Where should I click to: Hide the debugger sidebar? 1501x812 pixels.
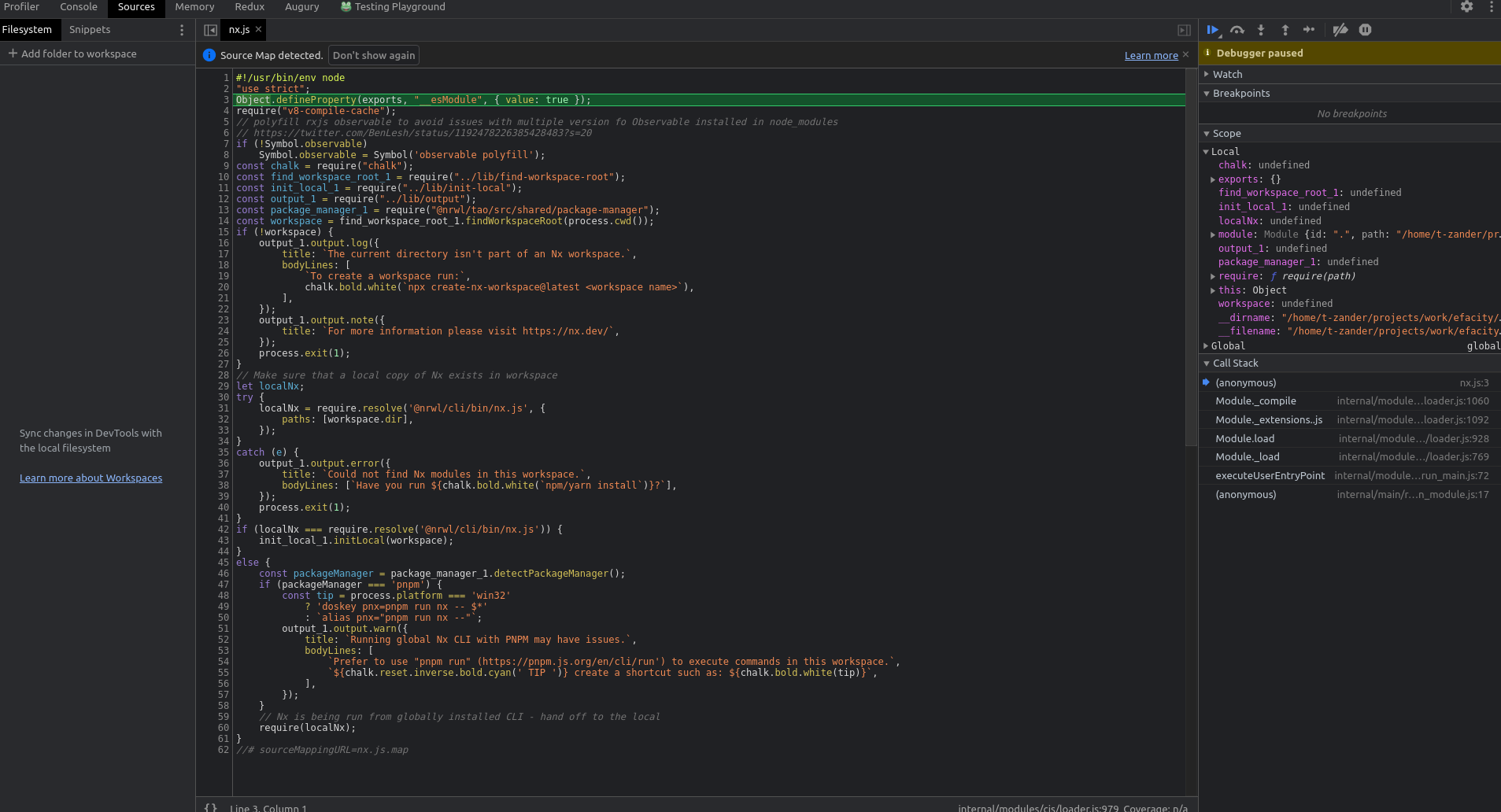pos(1184,30)
